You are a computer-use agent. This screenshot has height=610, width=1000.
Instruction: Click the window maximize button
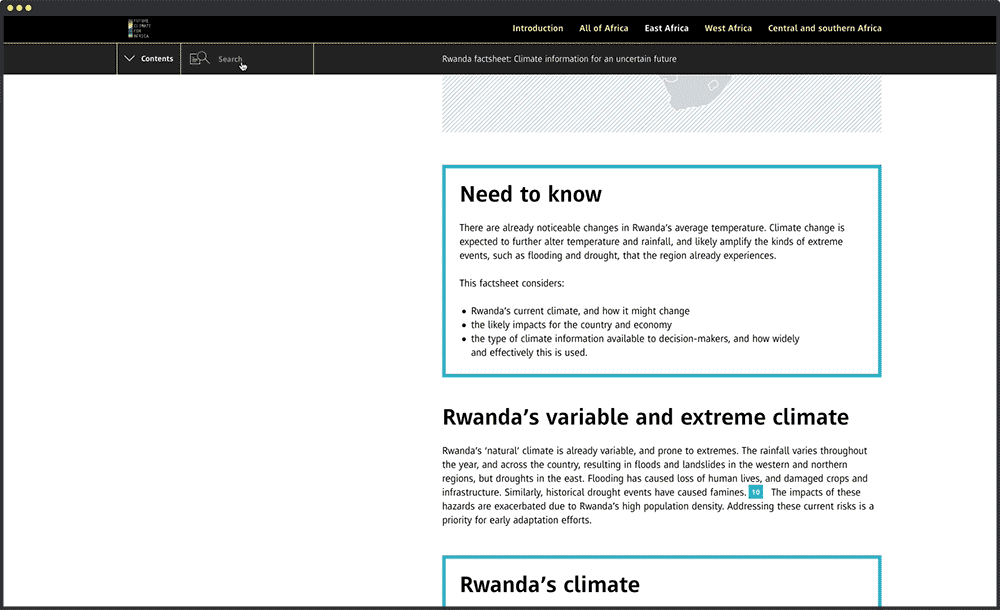(29, 7)
